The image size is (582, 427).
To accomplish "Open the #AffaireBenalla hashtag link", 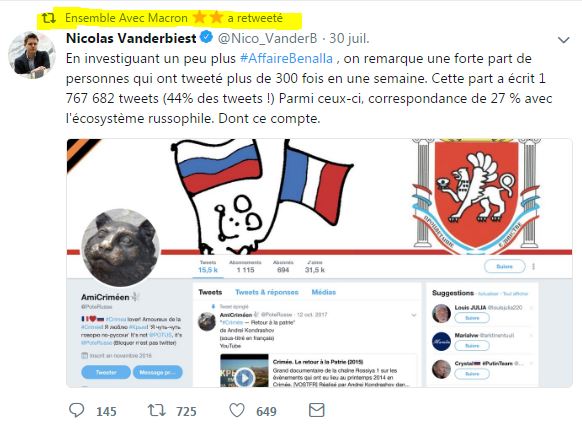I will click(286, 58).
